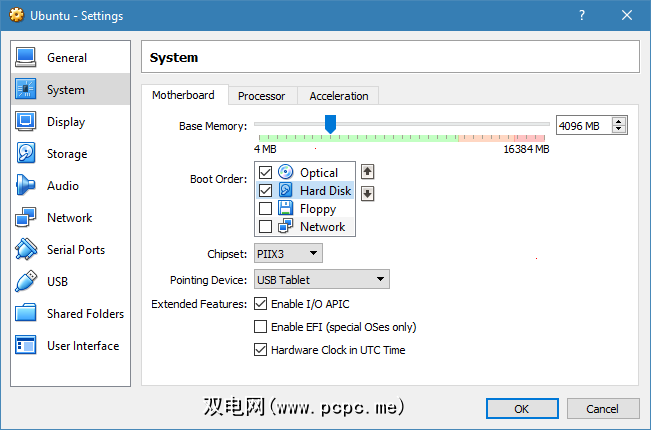Screen dimensions: 651x430
Task: Close the Ubuntu Settings dialog
Action: tap(627, 15)
